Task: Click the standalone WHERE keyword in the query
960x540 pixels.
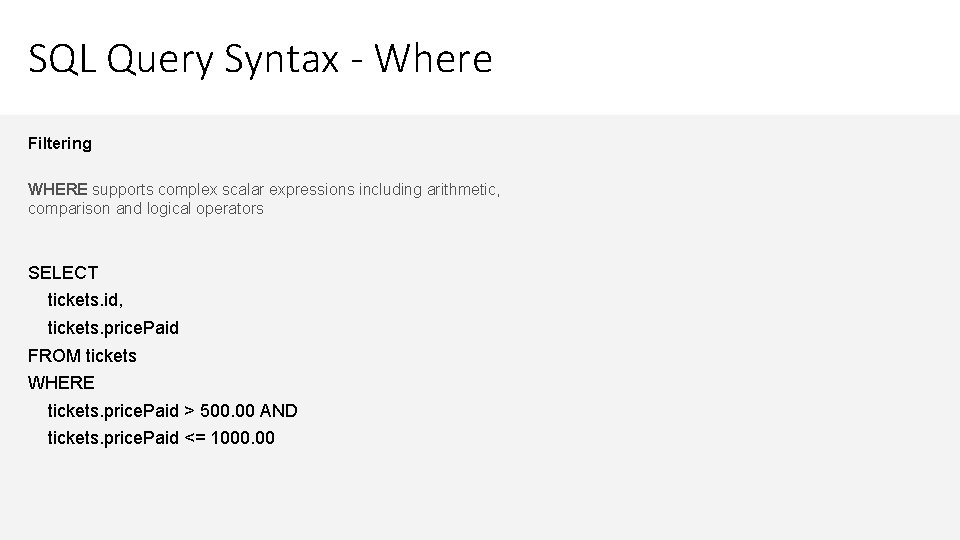Action: tap(61, 382)
